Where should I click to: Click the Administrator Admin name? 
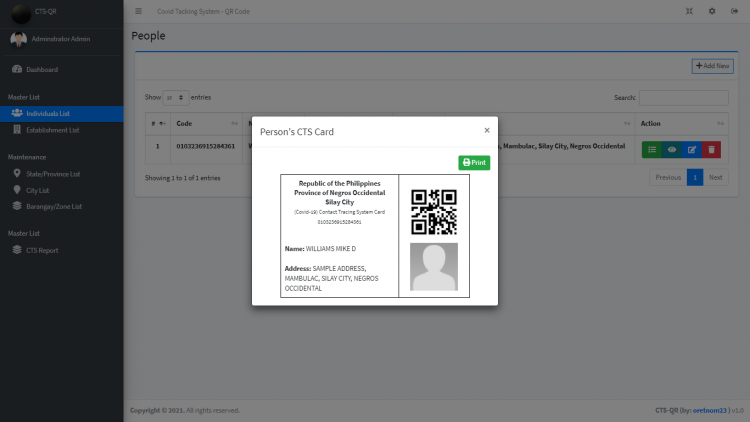(61, 39)
